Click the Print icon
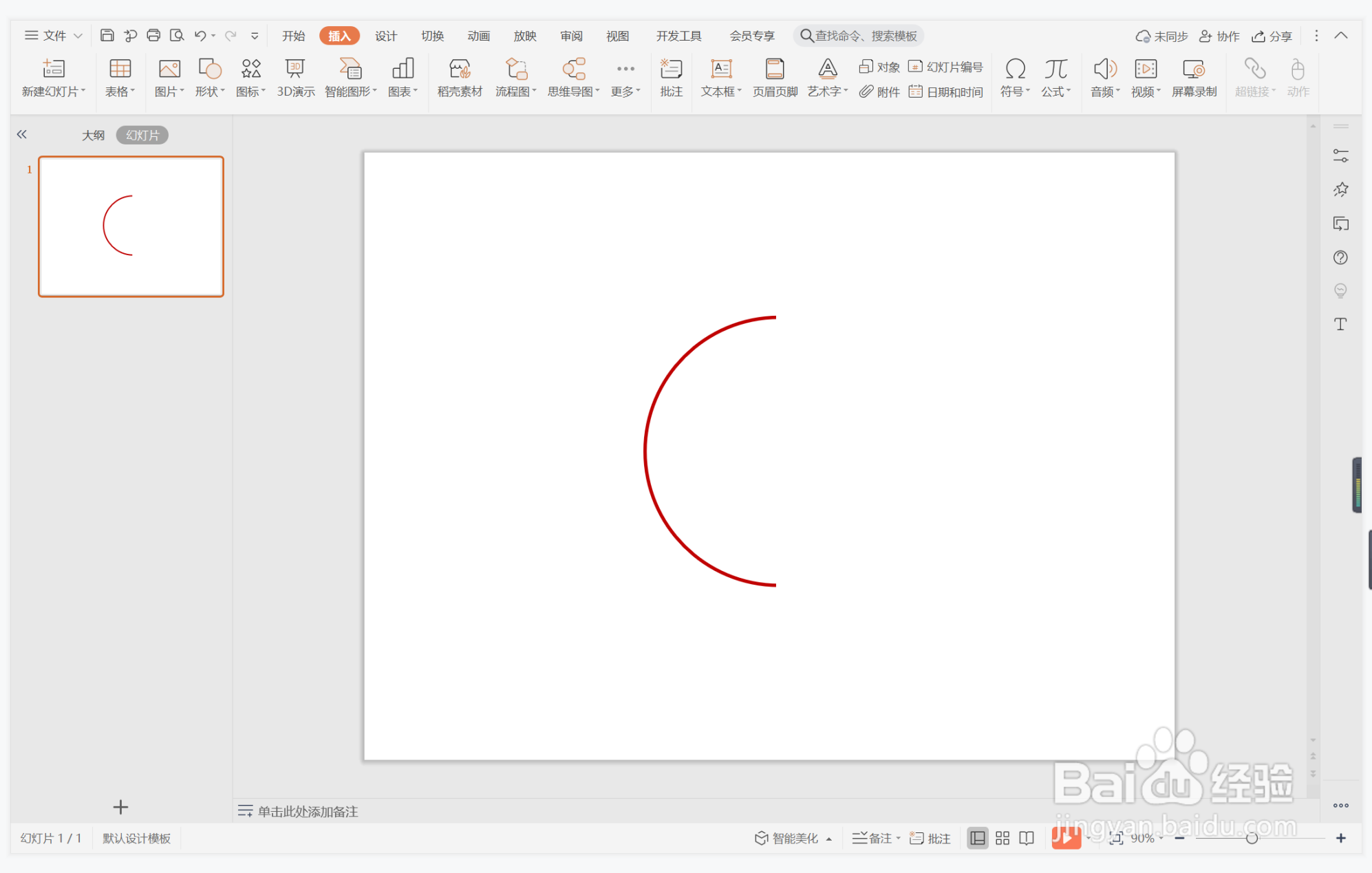Screen dimensions: 1372x873 pyautogui.click(x=153, y=35)
